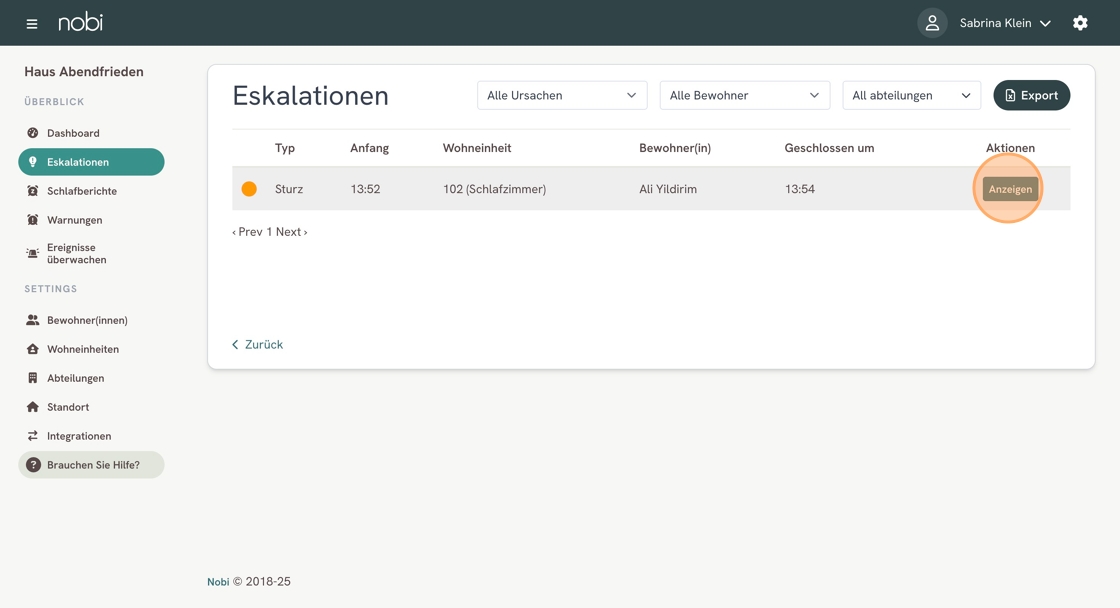The width and height of the screenshot is (1120, 608).
Task: Open Brauchen Sie Hilfe? help
Action: click(92, 465)
